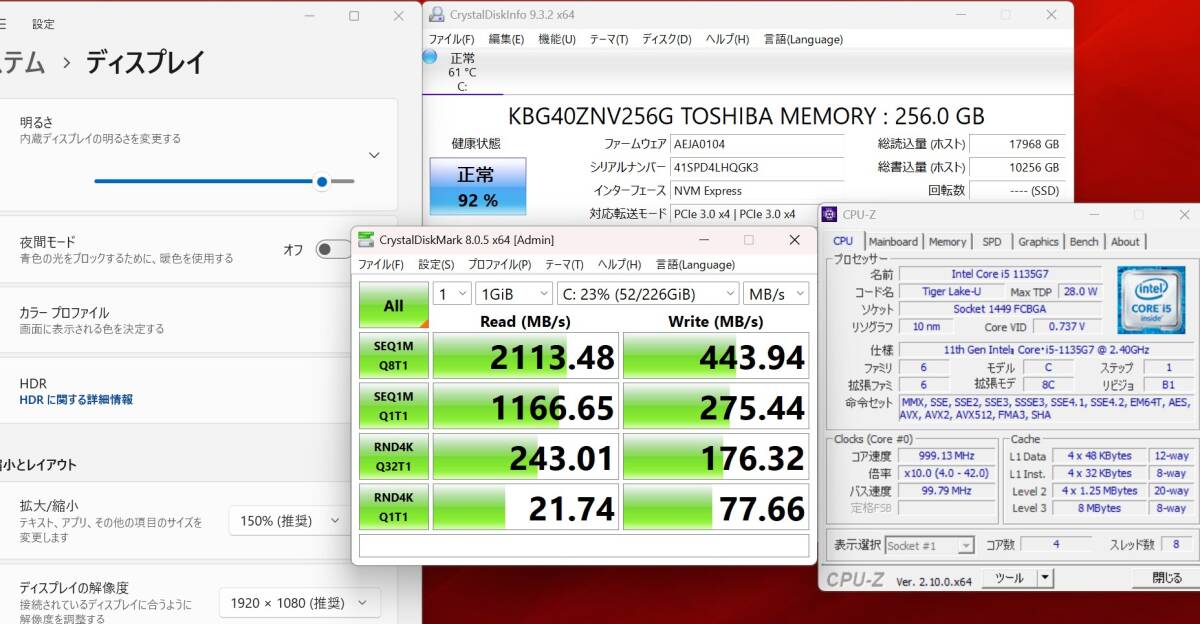
Task: Open ファイル(F) menu in CrystalDiskInfo
Action: pos(451,39)
